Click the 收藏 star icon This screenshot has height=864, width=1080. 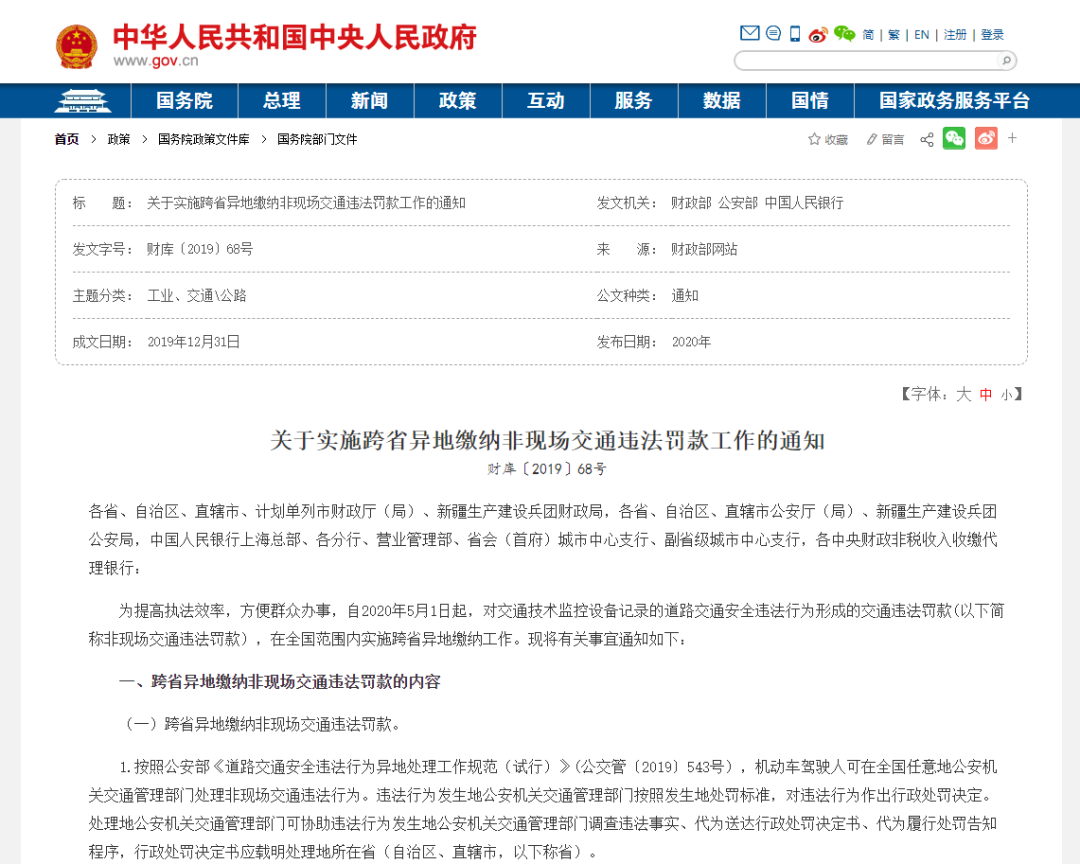click(815, 139)
